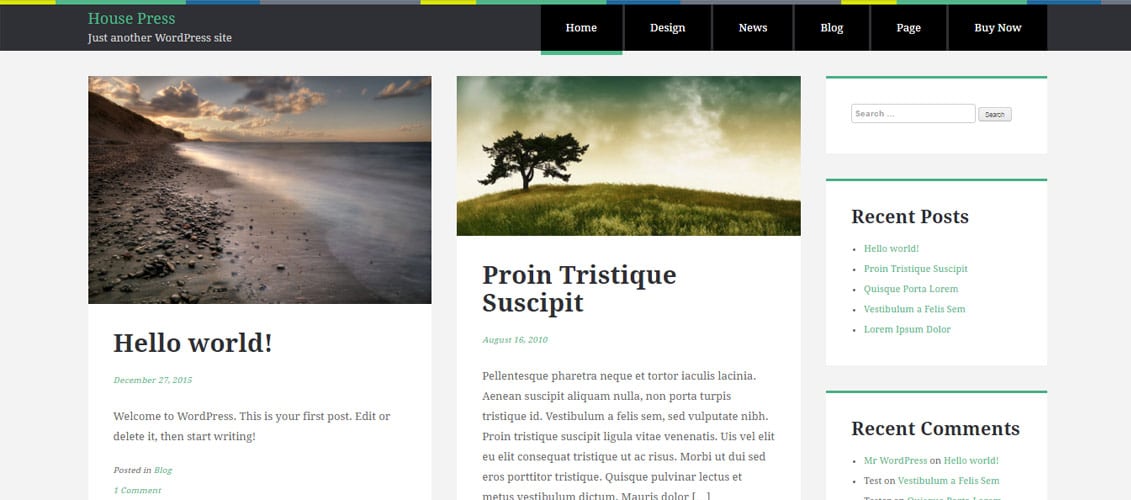
Task: Open Quisque Porta Lorem in Recent Posts
Action: (x=911, y=289)
